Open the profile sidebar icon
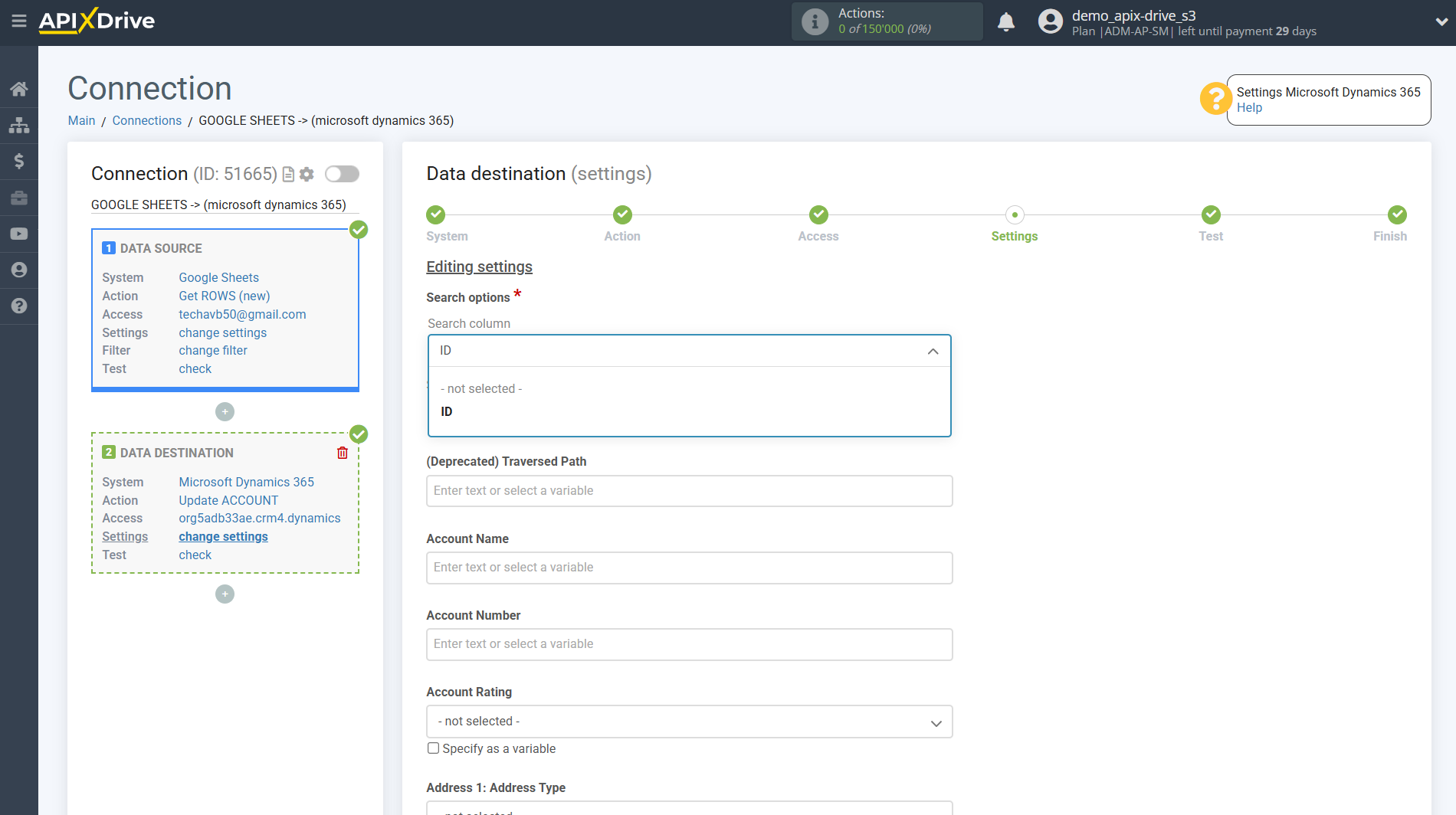Screen dimensions: 1456x815 pos(19,270)
